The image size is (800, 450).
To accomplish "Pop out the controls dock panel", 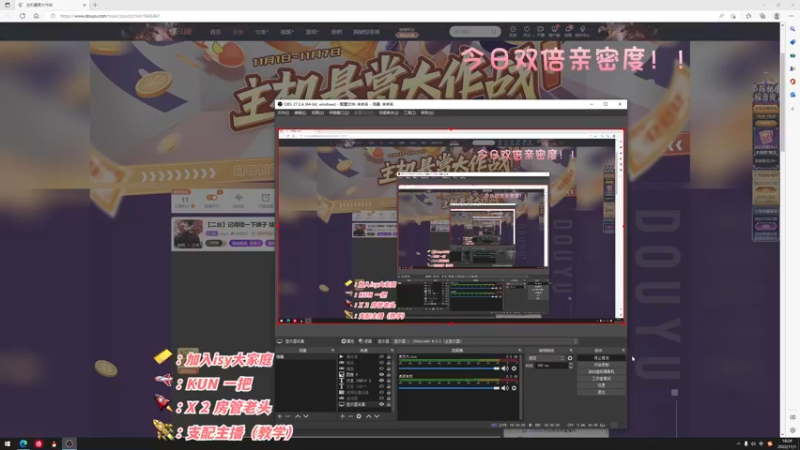I will coord(623,351).
